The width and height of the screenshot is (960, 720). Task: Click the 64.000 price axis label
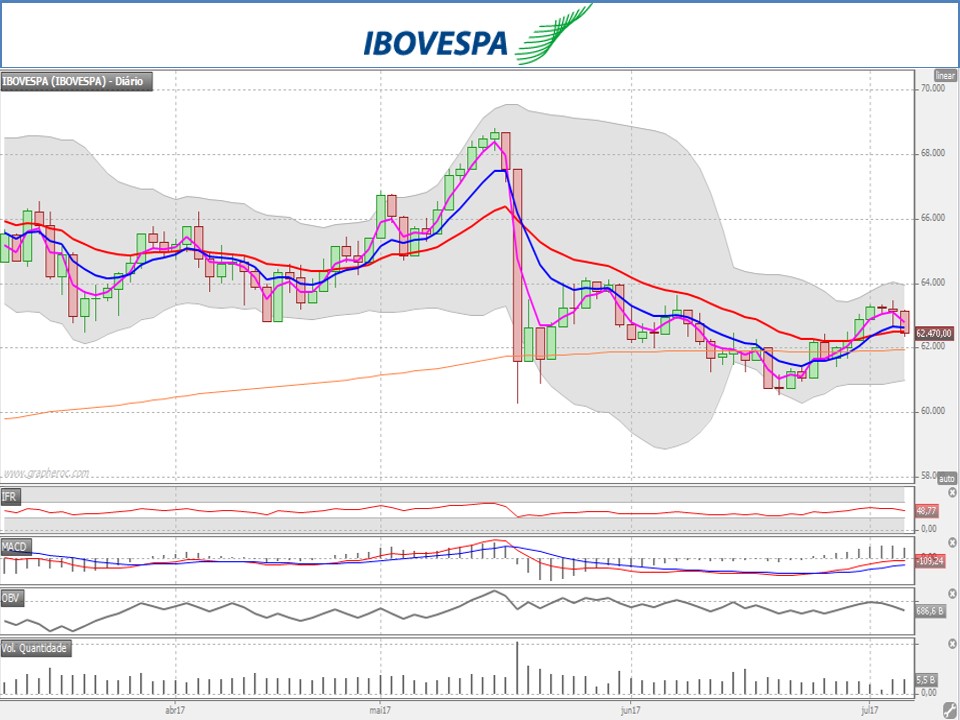click(932, 283)
